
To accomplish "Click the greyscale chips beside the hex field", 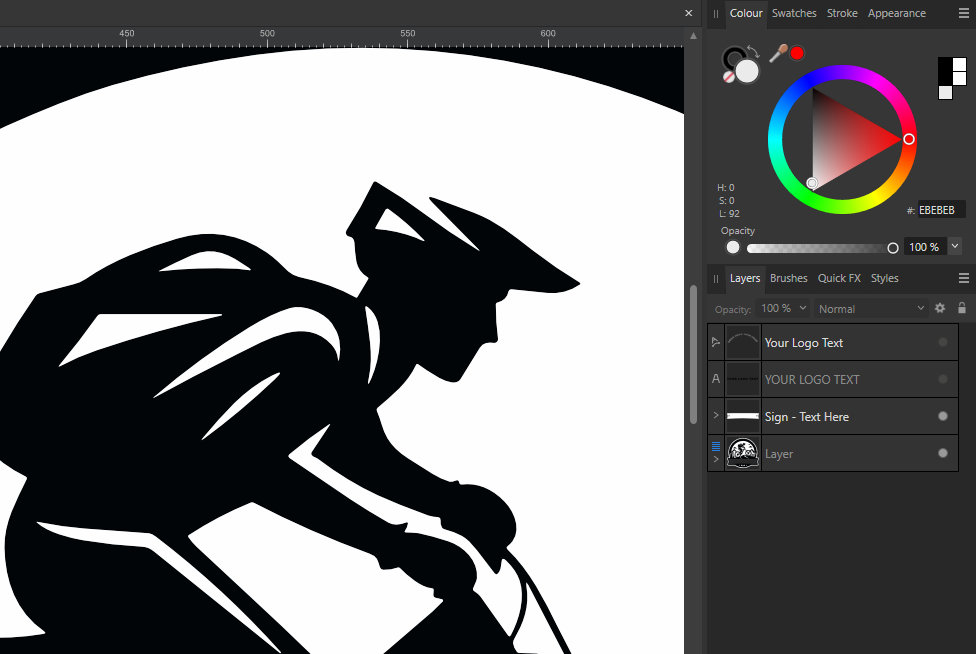I will click(952, 77).
